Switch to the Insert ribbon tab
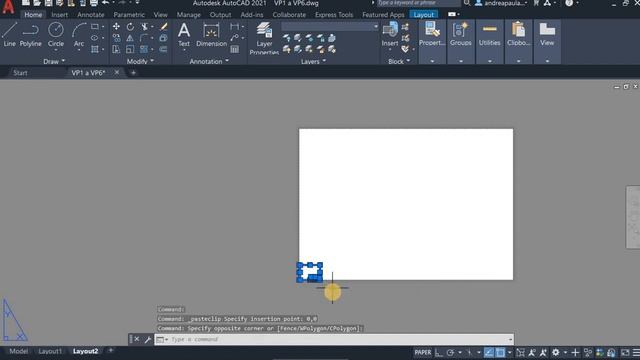Viewport: 640px width, 360px height. tap(60, 15)
